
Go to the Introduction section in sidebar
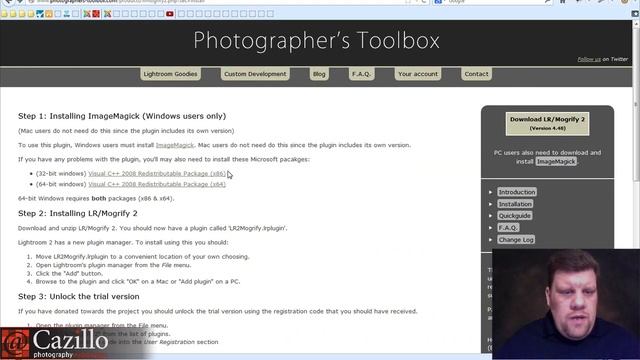pyautogui.click(x=517, y=192)
